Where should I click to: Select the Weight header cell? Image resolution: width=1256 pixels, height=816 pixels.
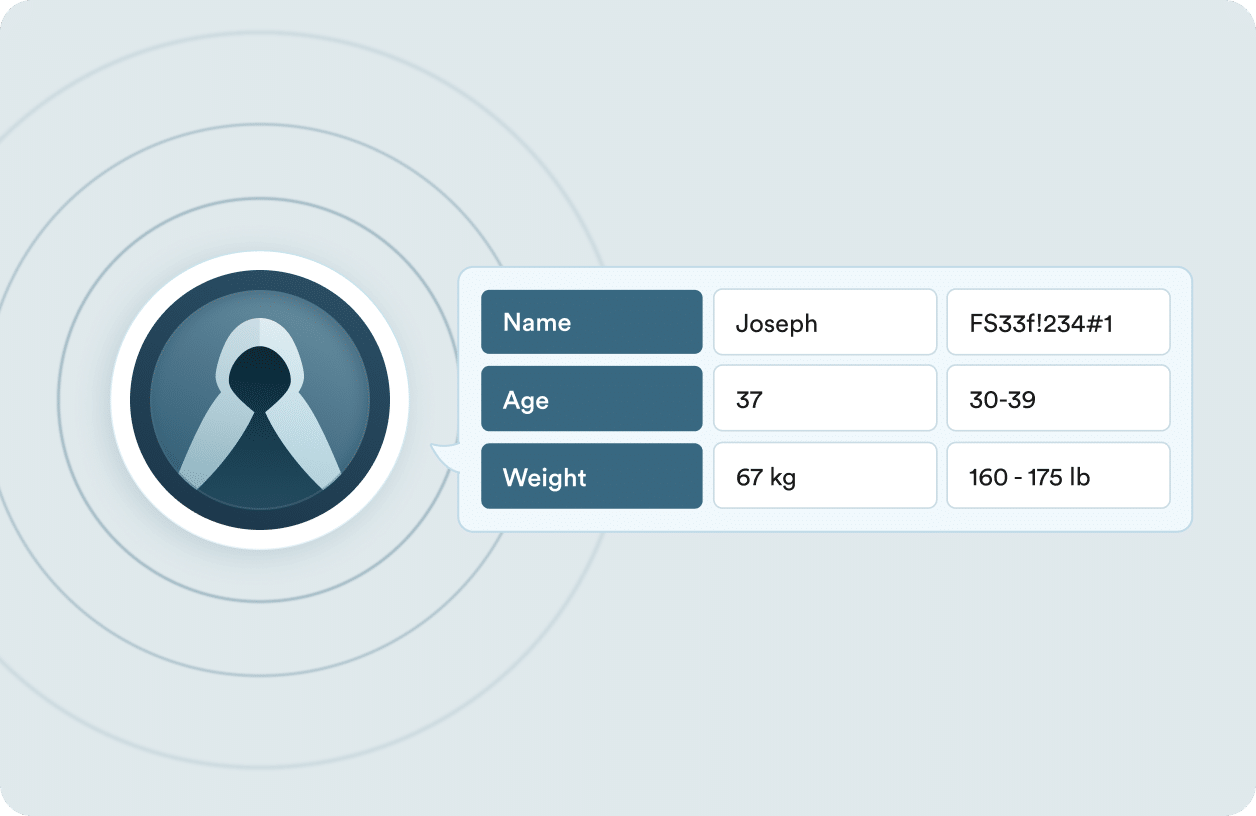pyautogui.click(x=592, y=476)
